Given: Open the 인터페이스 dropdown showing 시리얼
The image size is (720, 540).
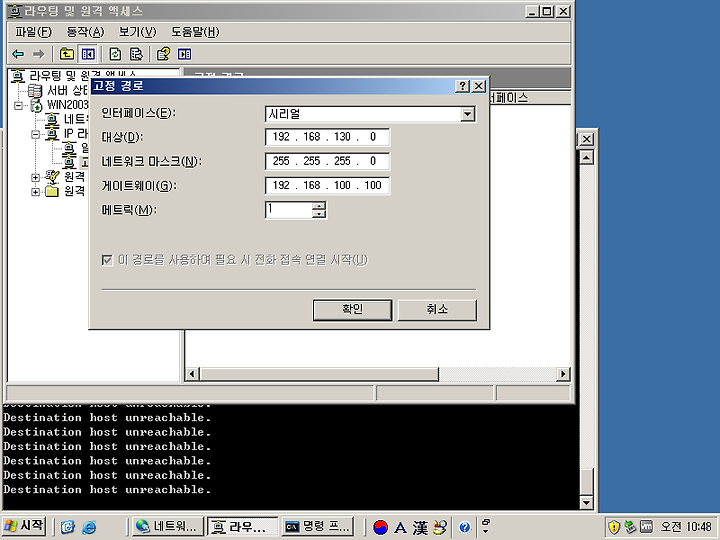Looking at the screenshot, I should pos(467,114).
